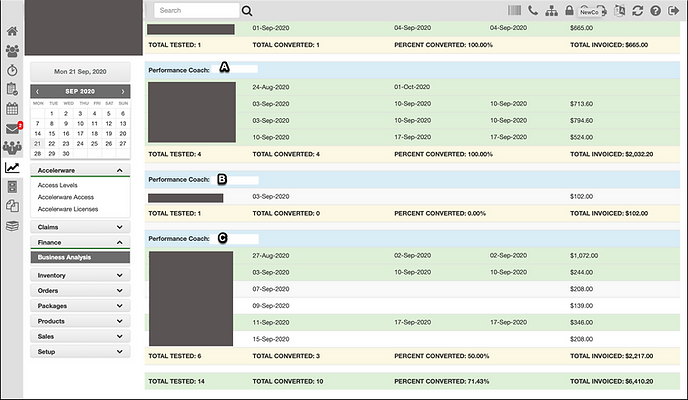The height and width of the screenshot is (400, 688).
Task: Collapse the Accelerware section
Action: (80, 170)
